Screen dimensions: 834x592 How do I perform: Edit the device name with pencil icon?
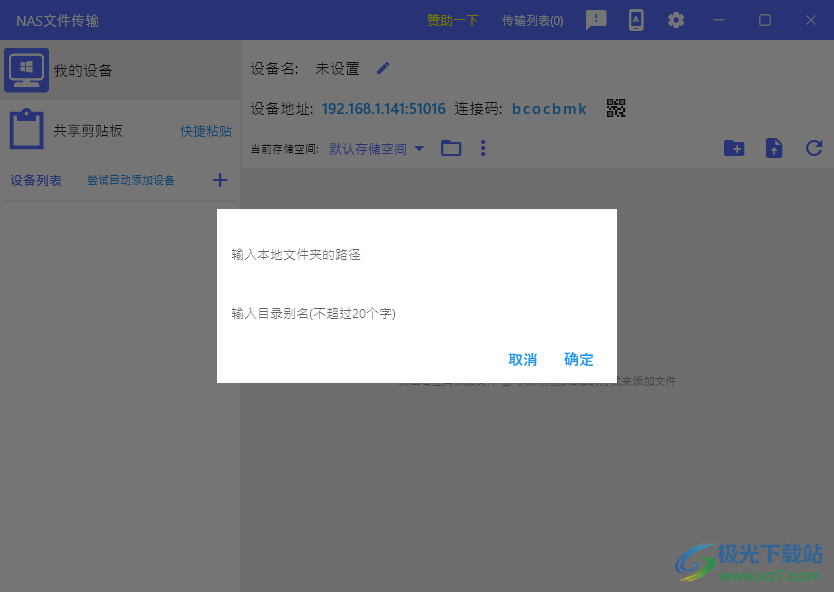click(x=383, y=68)
